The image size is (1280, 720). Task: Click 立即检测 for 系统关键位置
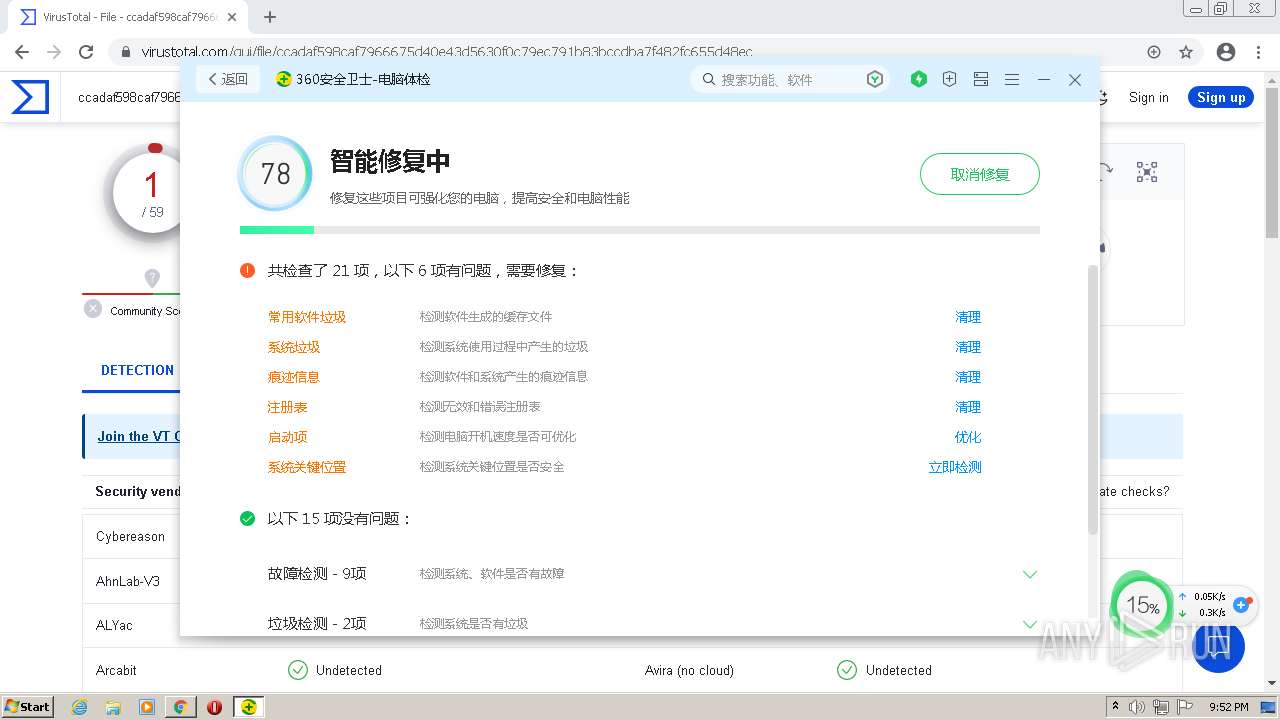click(955, 467)
